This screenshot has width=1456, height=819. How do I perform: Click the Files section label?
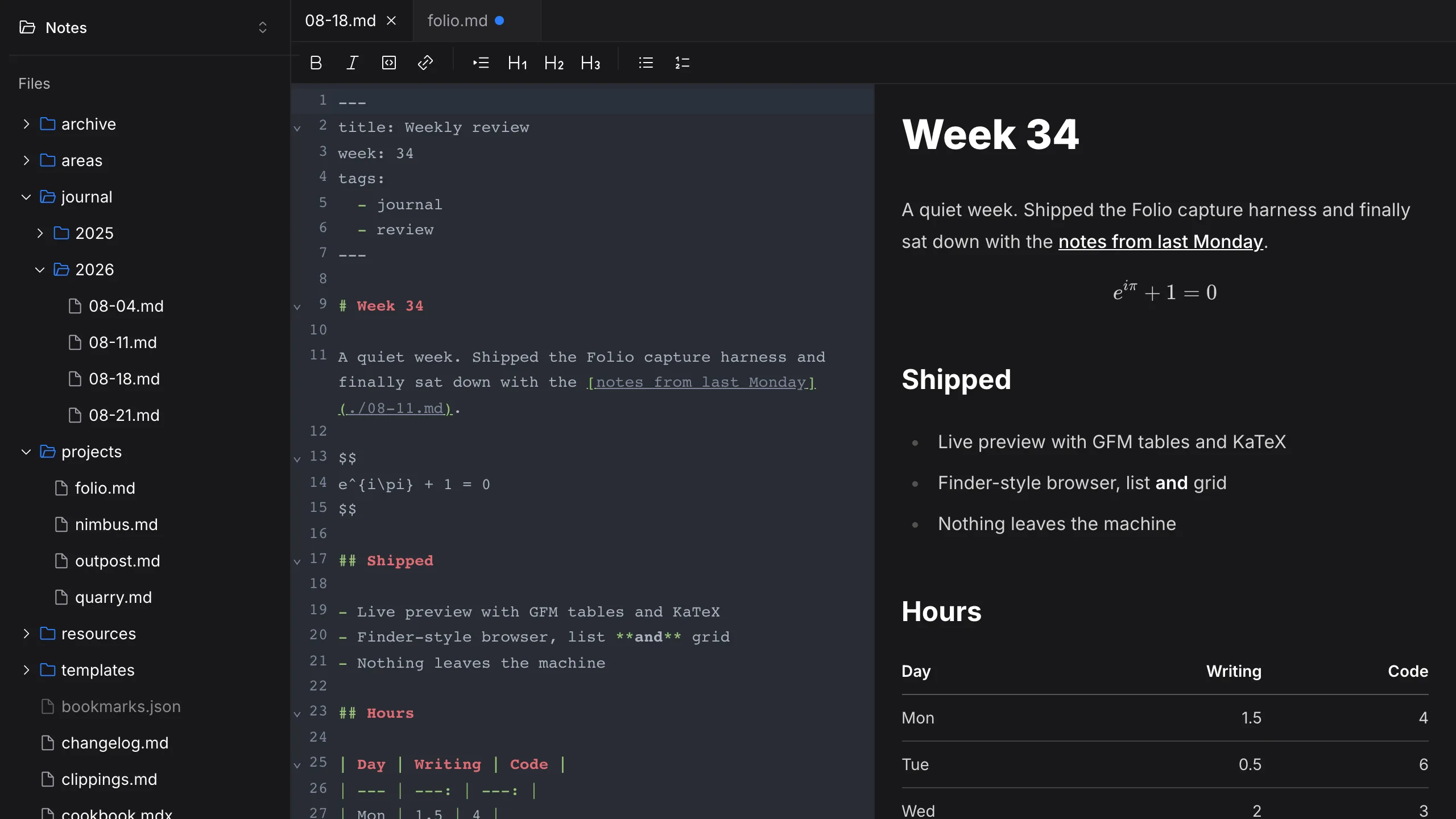tap(34, 84)
